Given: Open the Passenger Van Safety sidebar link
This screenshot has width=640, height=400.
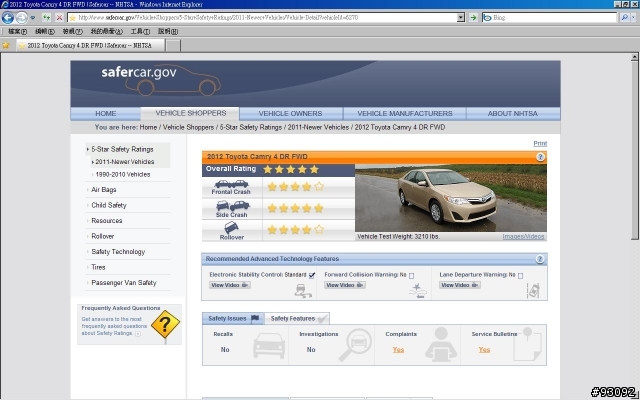Looking at the screenshot, I should pyautogui.click(x=124, y=283).
